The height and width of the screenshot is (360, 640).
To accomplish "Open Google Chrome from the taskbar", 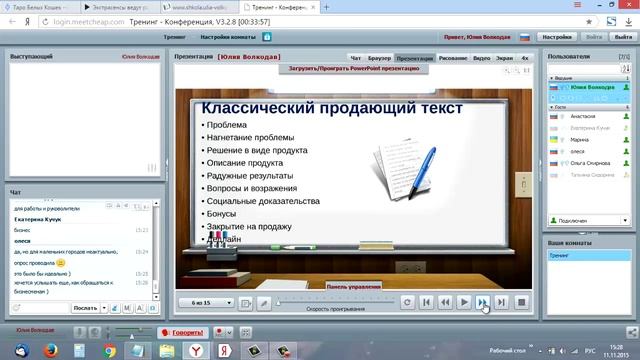I will click(x=109, y=351).
